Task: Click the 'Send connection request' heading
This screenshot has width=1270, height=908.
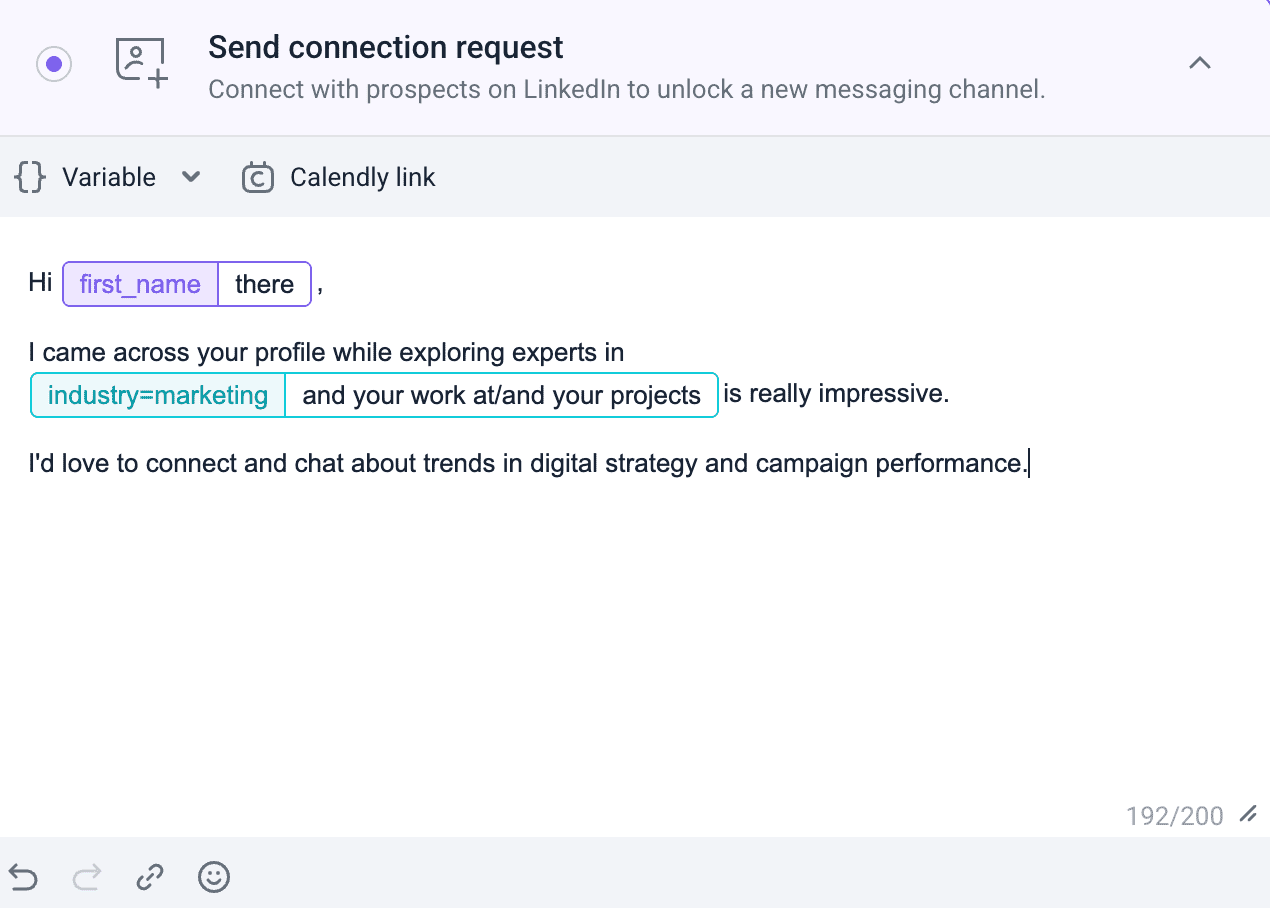Action: [x=385, y=47]
